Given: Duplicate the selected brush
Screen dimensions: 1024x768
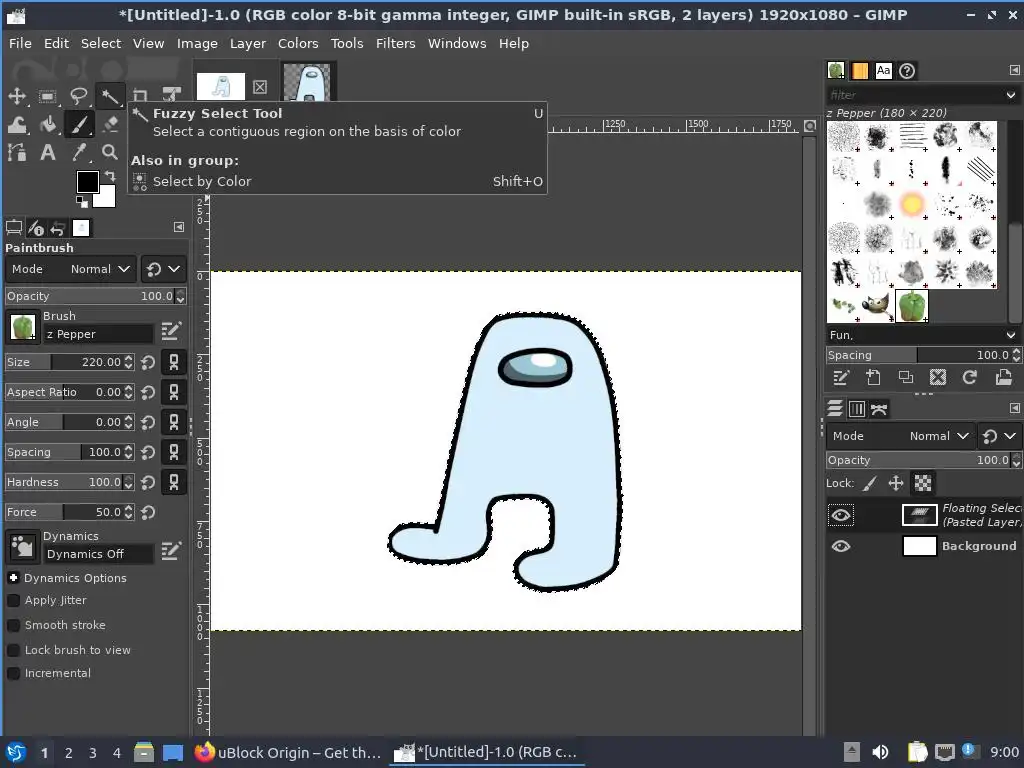Looking at the screenshot, I should [x=906, y=377].
